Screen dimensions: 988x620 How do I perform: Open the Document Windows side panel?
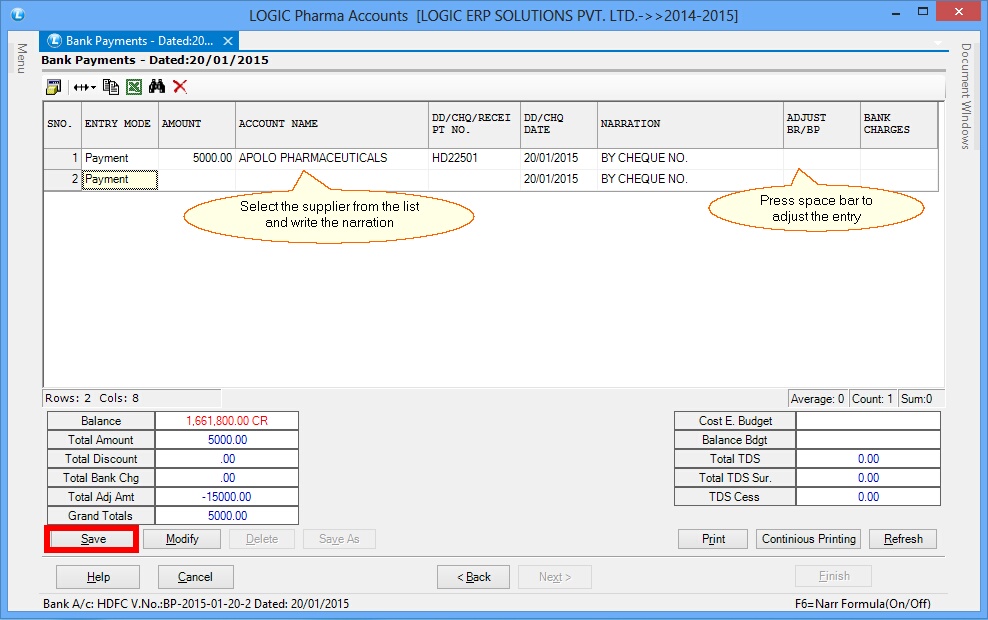pyautogui.click(x=966, y=96)
